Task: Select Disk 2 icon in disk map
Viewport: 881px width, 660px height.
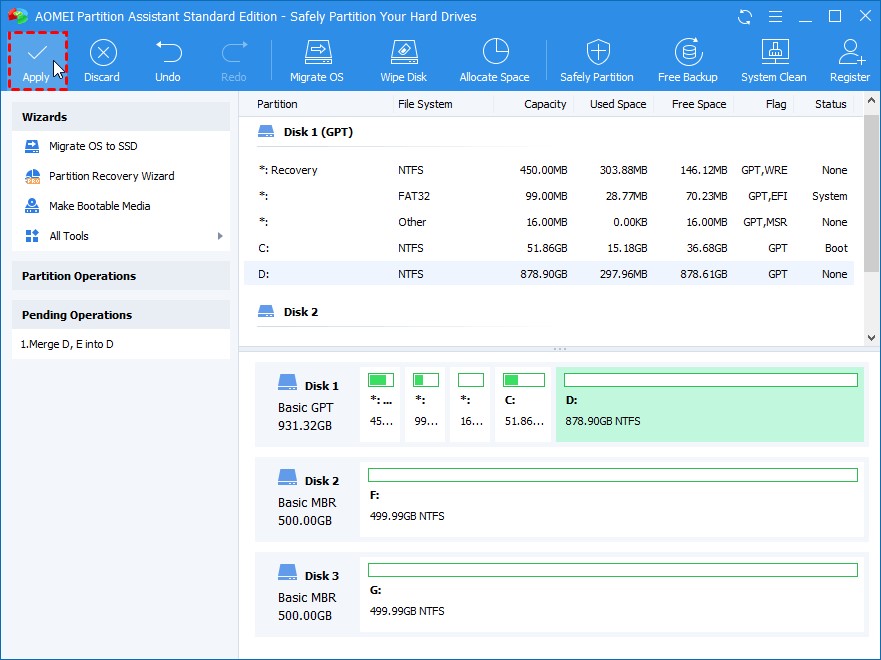Action: [288, 478]
